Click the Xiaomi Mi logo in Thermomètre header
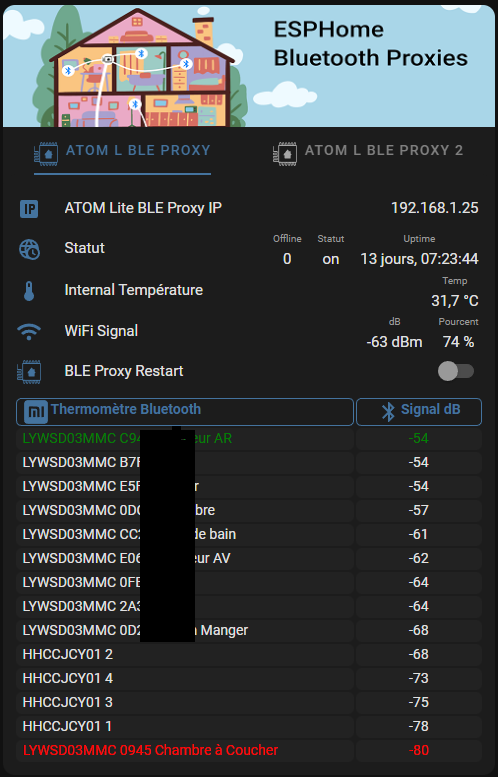The image size is (498, 777). pos(36,412)
